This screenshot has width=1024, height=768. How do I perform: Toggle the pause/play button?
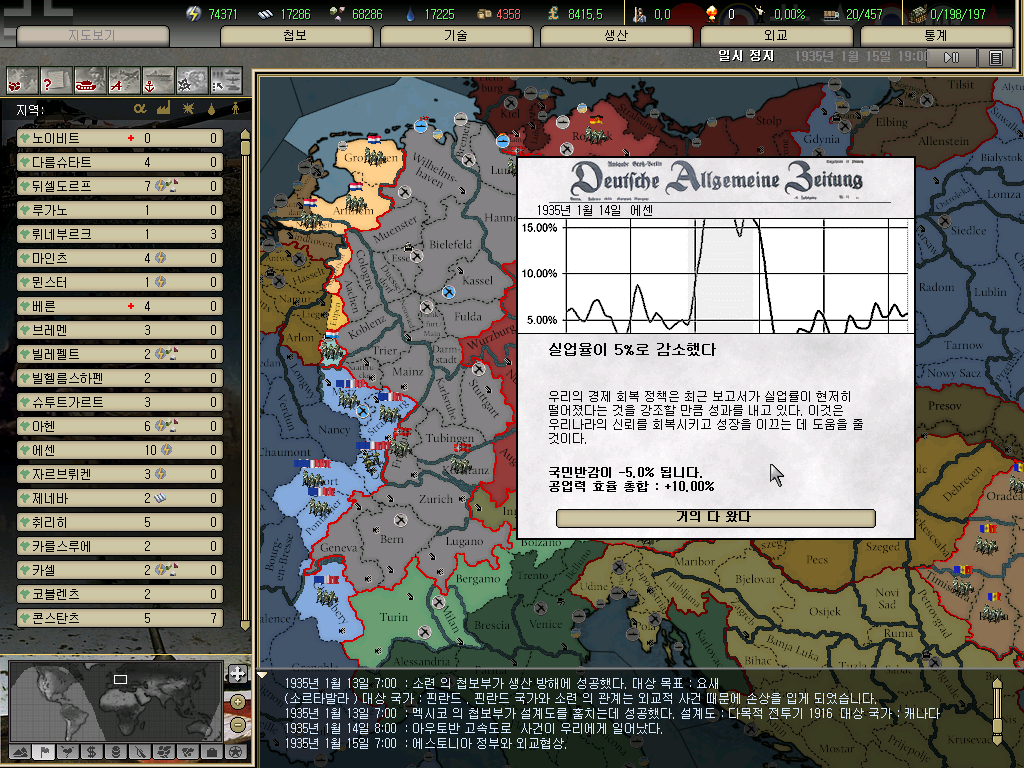952,57
